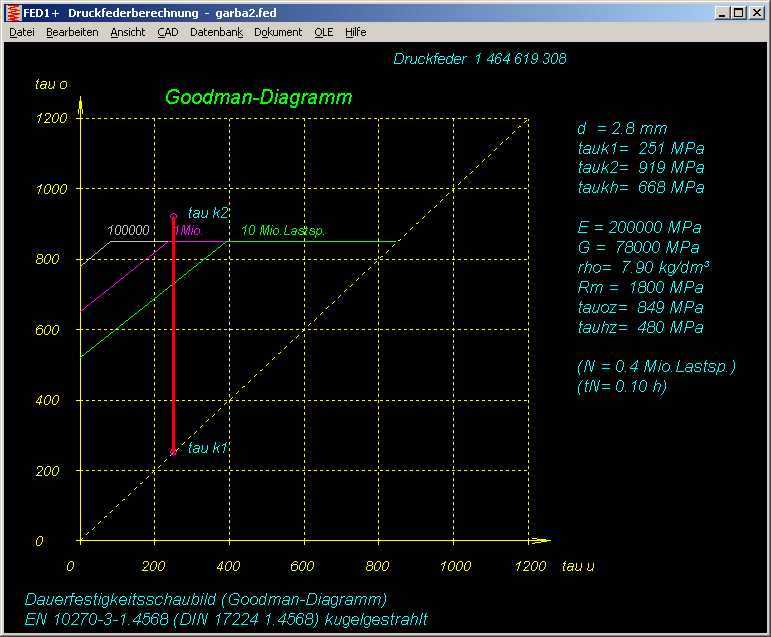Image resolution: width=771 pixels, height=637 pixels.
Task: Click the tau k1 circle marker
Action: click(x=173, y=452)
